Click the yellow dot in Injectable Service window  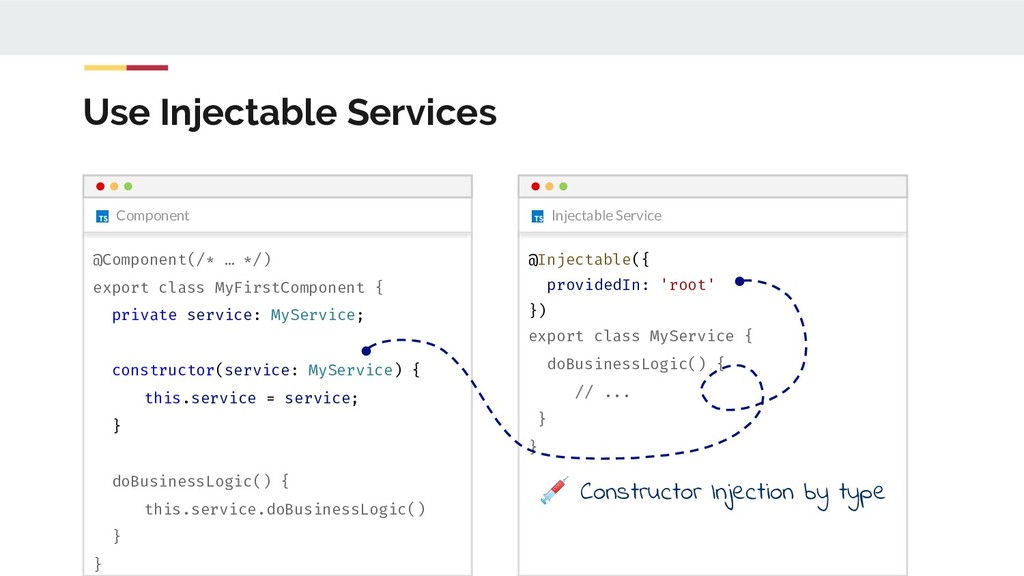coord(549,187)
